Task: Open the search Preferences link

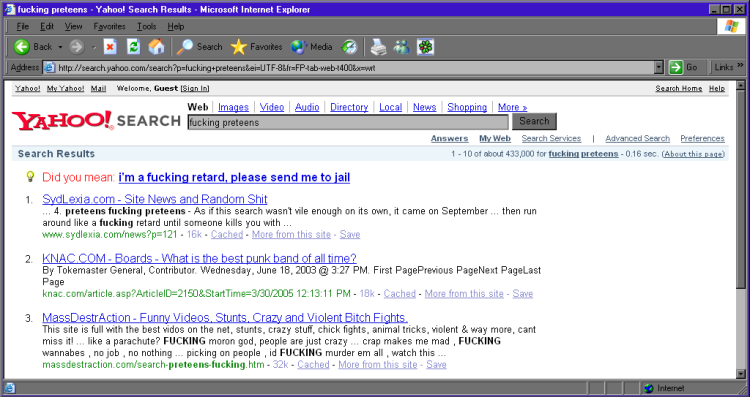Action: [702, 138]
